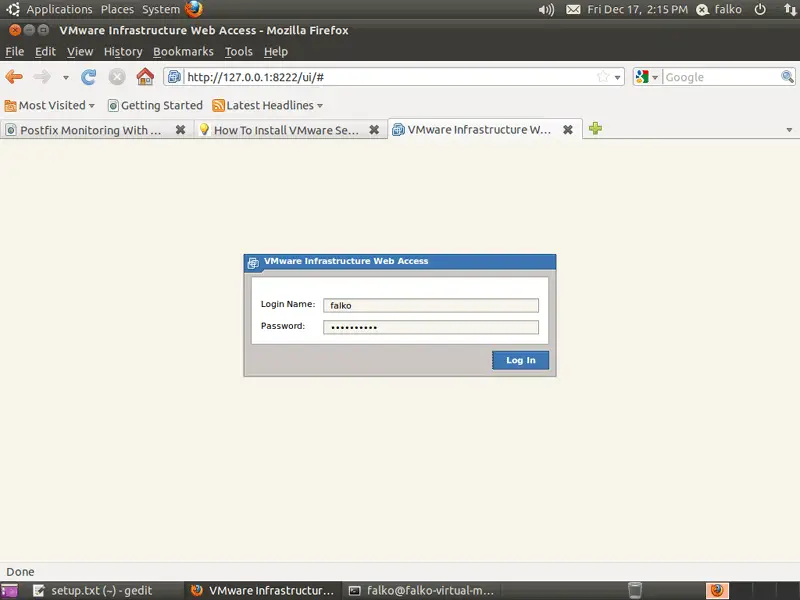Click the chat status icon beside falko

(x=703, y=10)
